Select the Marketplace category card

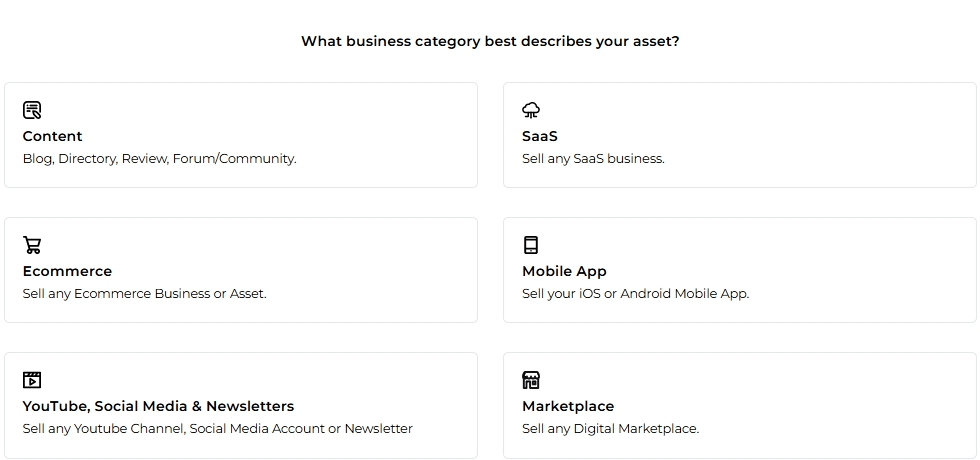pos(739,405)
